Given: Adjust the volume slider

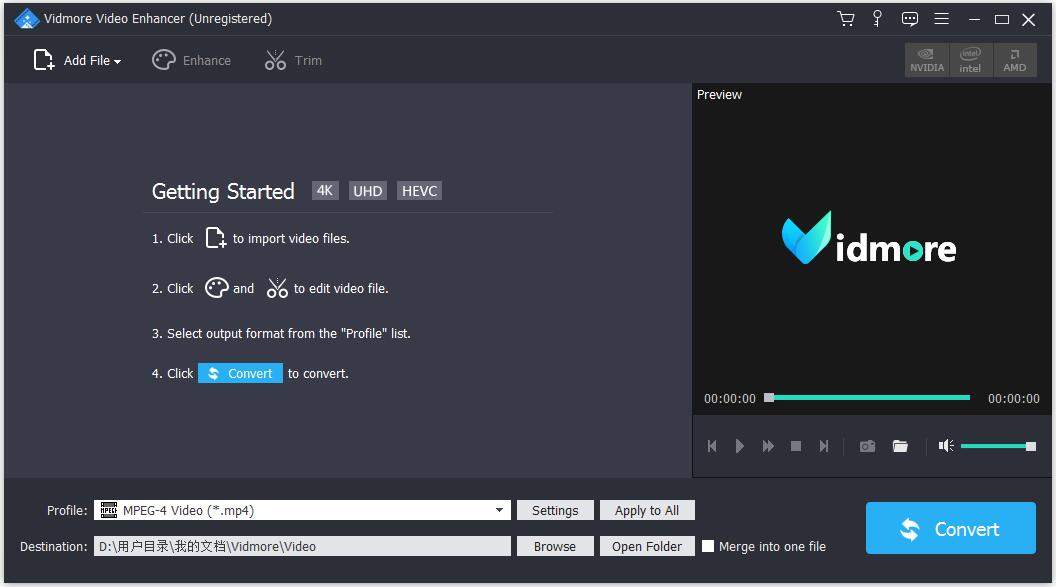Looking at the screenshot, I should click(x=997, y=446).
